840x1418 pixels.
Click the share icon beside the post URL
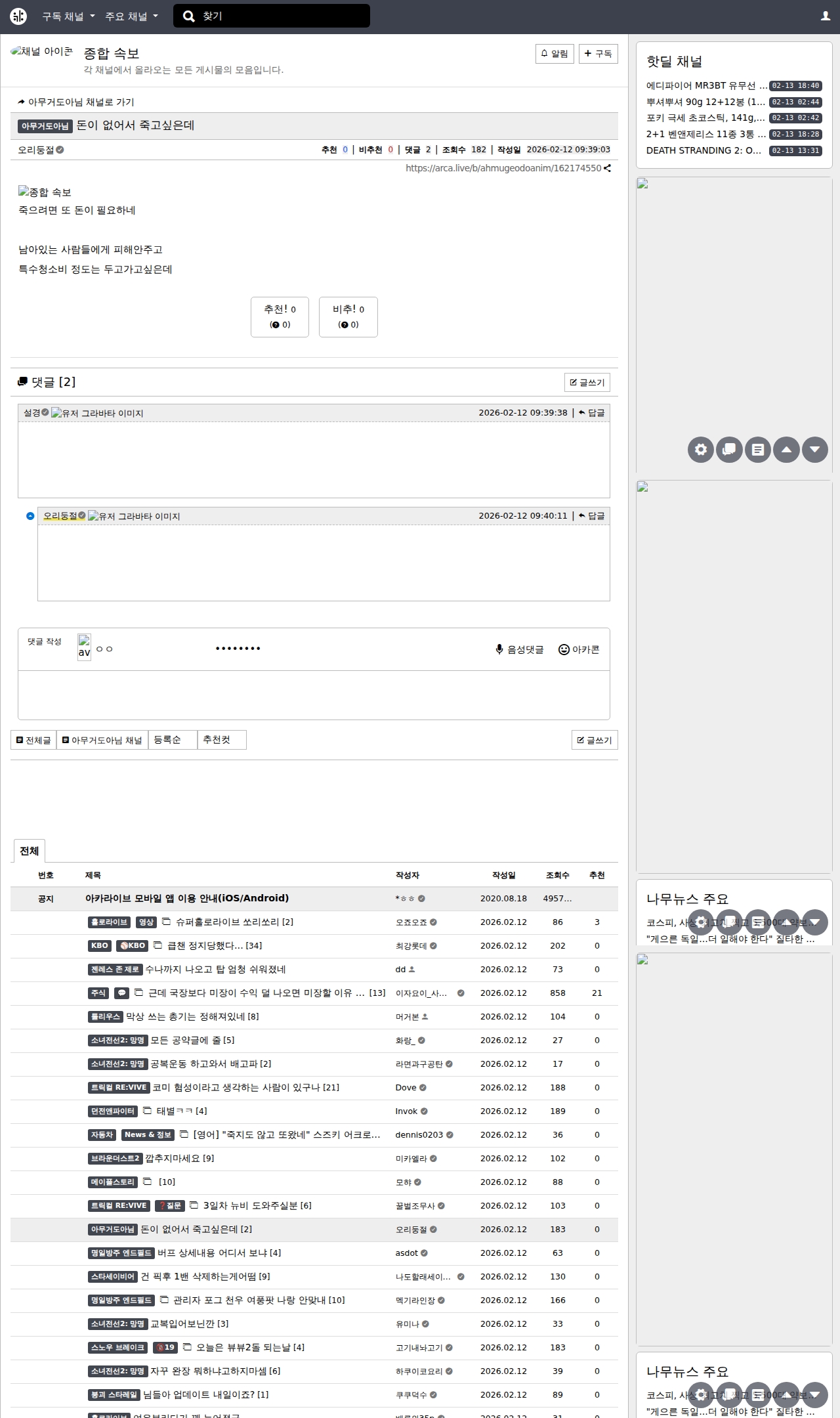[x=607, y=168]
